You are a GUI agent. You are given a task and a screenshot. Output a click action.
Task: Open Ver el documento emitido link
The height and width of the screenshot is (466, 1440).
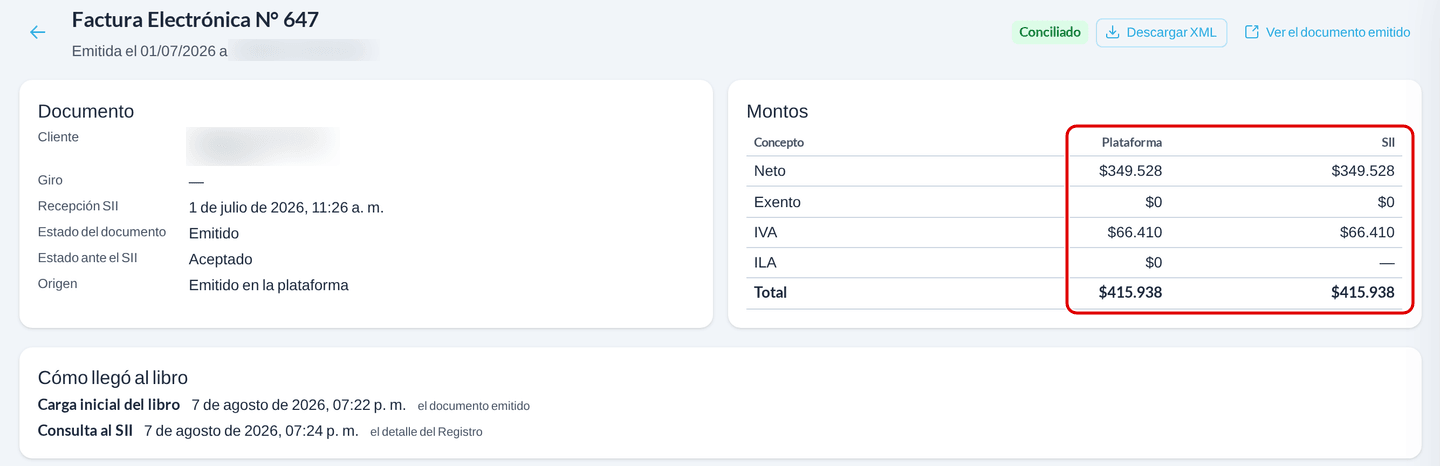[1327, 32]
